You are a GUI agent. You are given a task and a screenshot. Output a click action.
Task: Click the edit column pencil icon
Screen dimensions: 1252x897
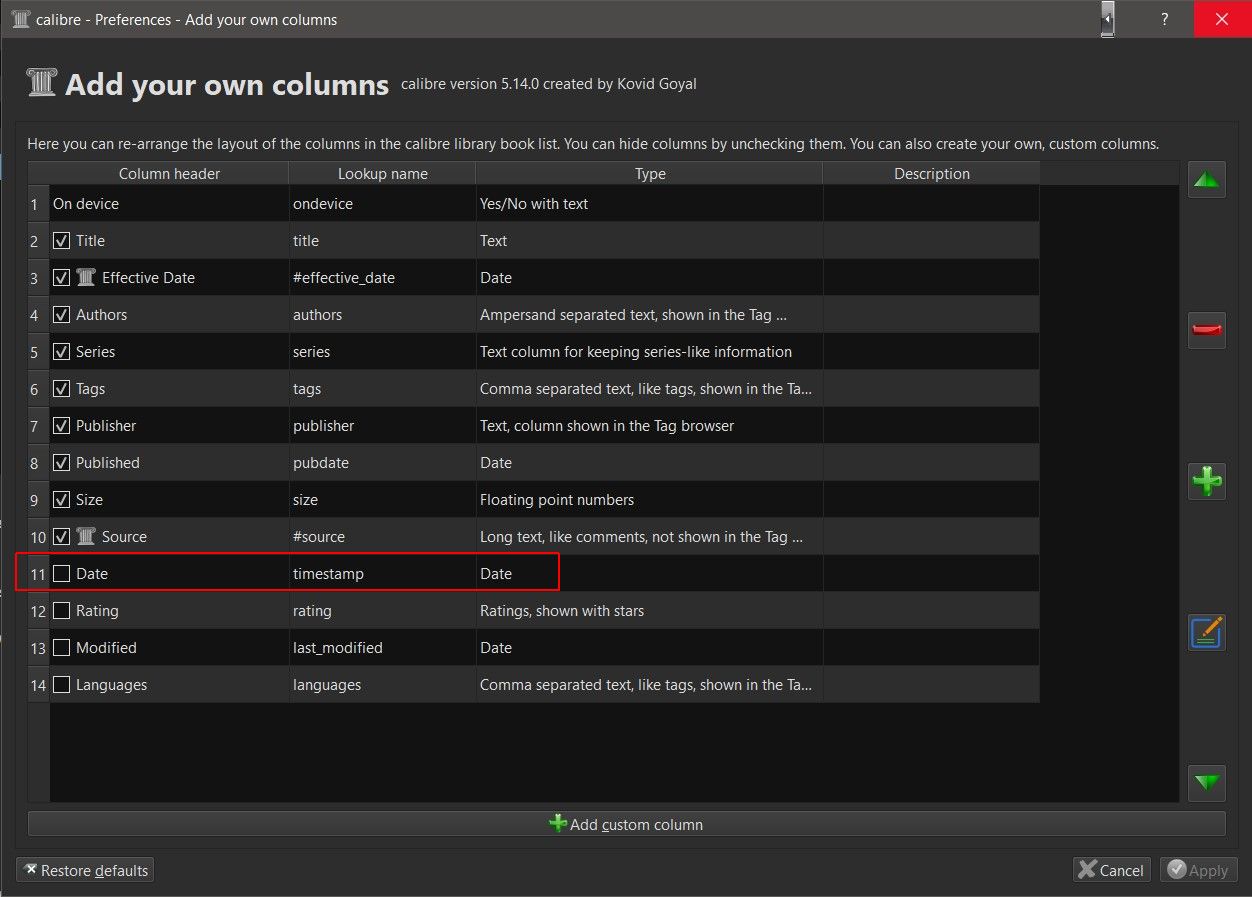coord(1207,633)
